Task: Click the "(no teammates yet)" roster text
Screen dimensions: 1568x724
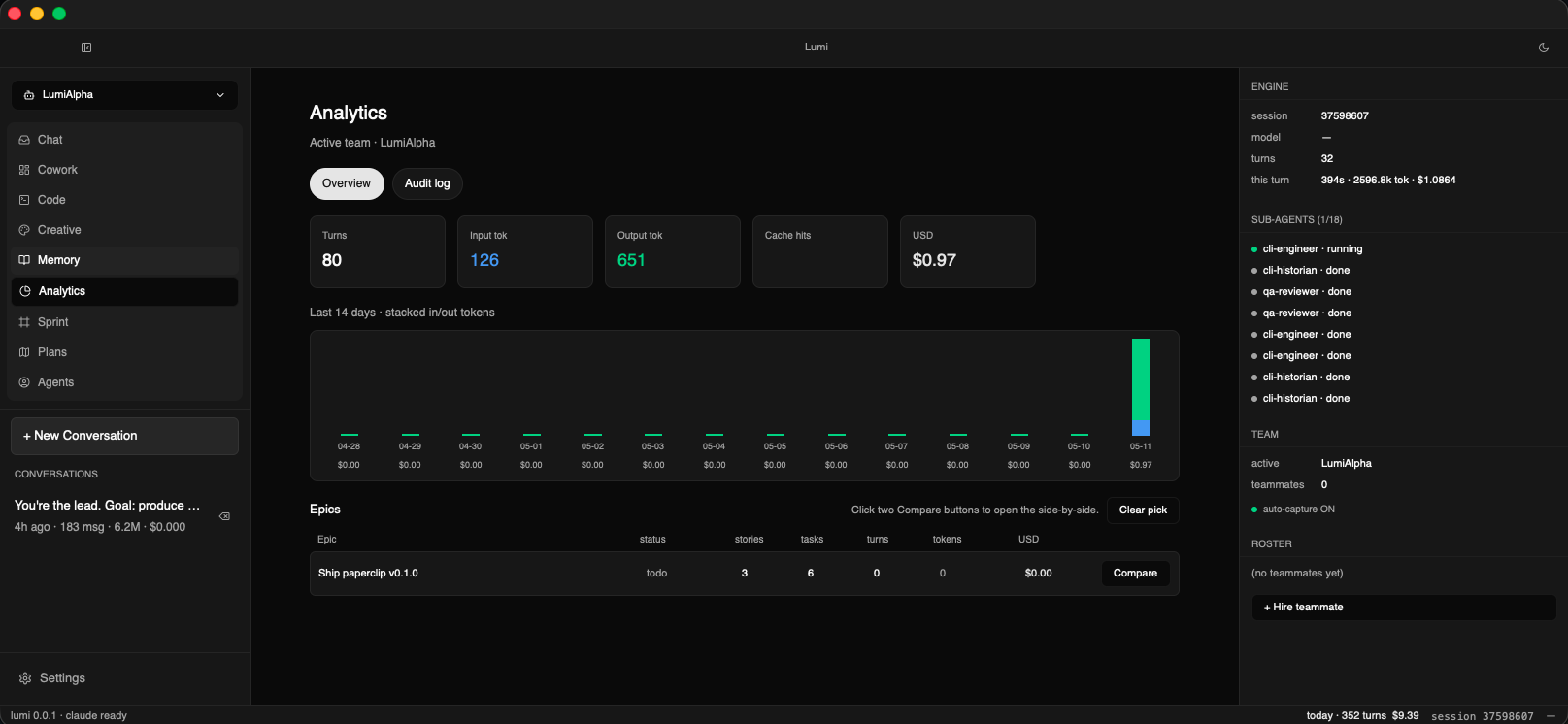Action: point(1297,574)
